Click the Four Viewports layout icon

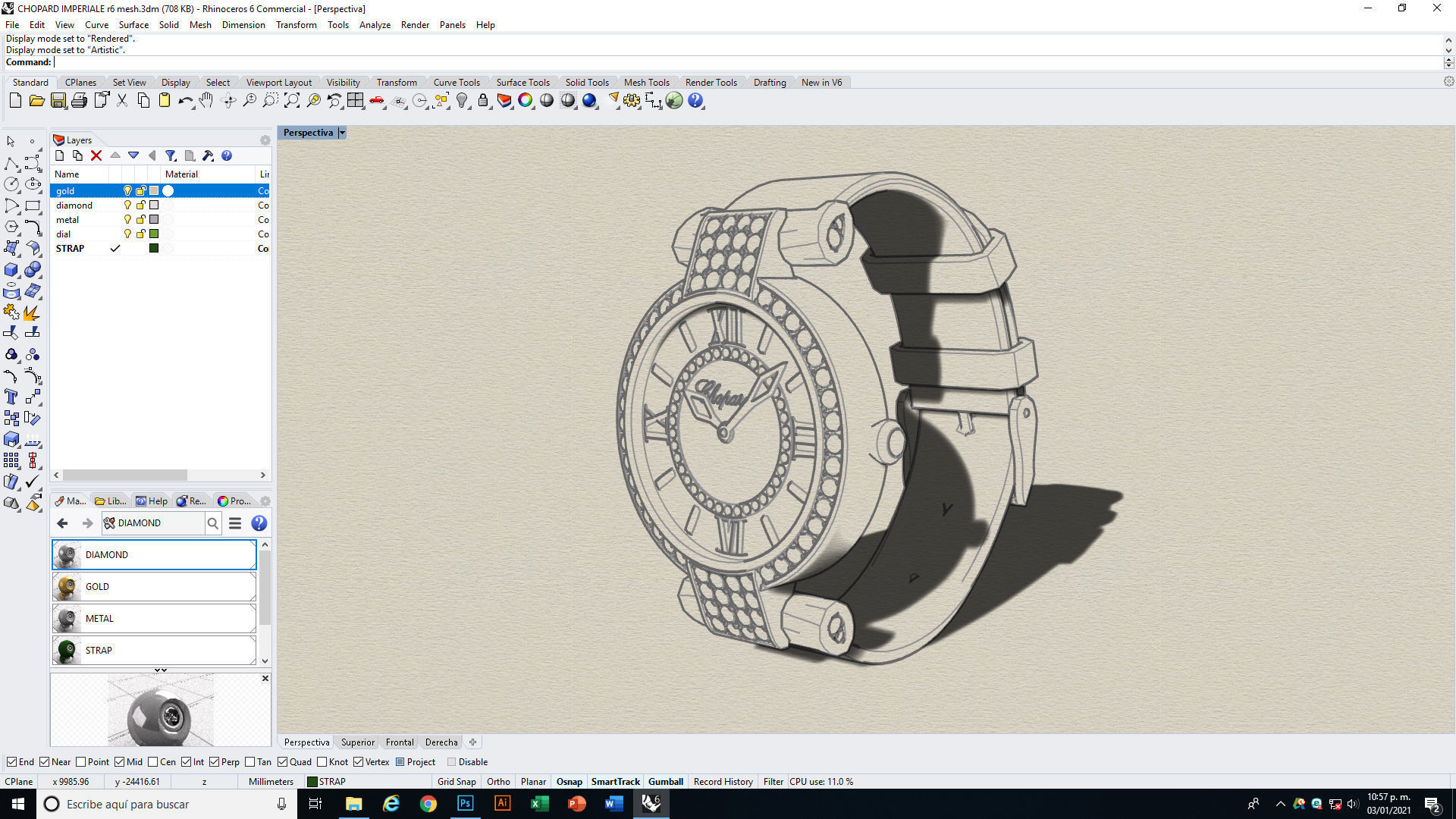pyautogui.click(x=356, y=100)
